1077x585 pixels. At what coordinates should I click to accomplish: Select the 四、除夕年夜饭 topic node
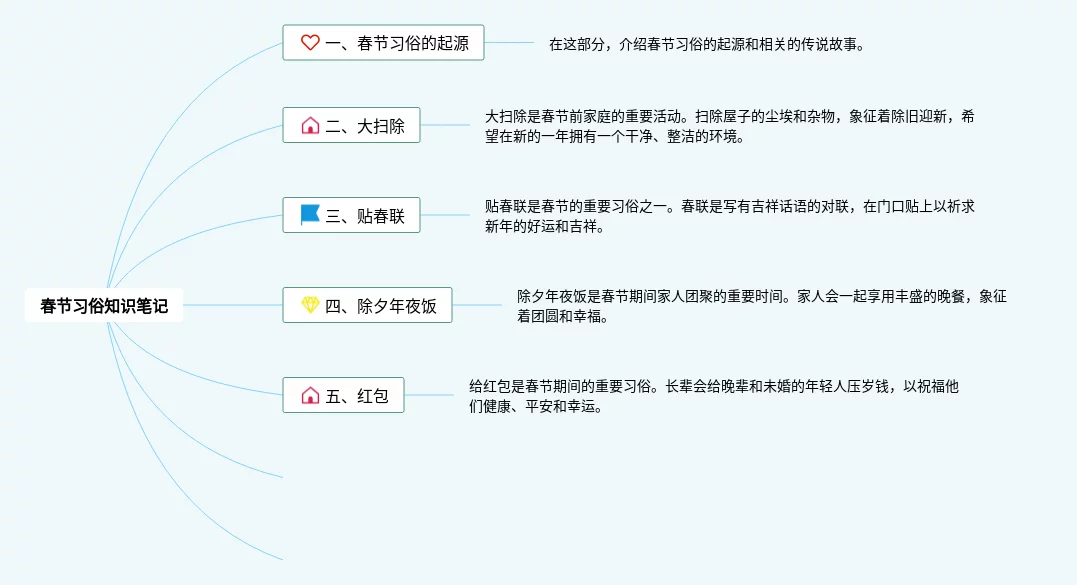tap(367, 305)
